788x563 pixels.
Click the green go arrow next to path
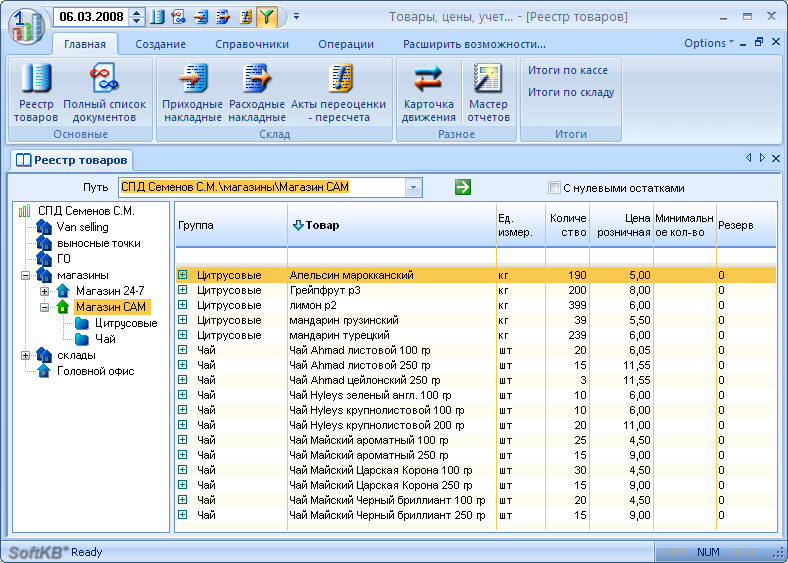point(462,187)
